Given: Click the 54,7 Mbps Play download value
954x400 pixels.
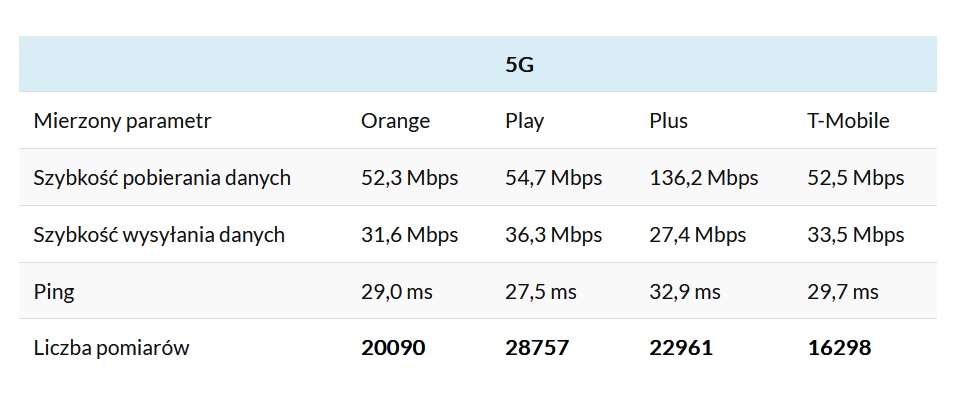Looking at the screenshot, I should pos(554,178).
